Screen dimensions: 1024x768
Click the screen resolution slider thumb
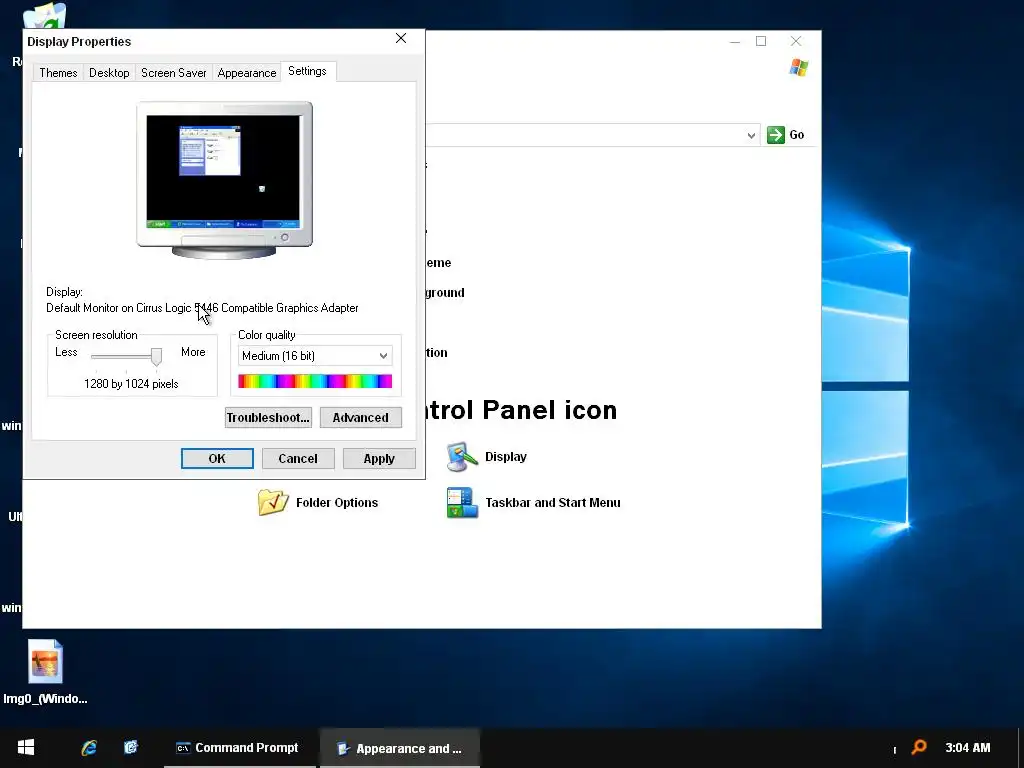(156, 356)
